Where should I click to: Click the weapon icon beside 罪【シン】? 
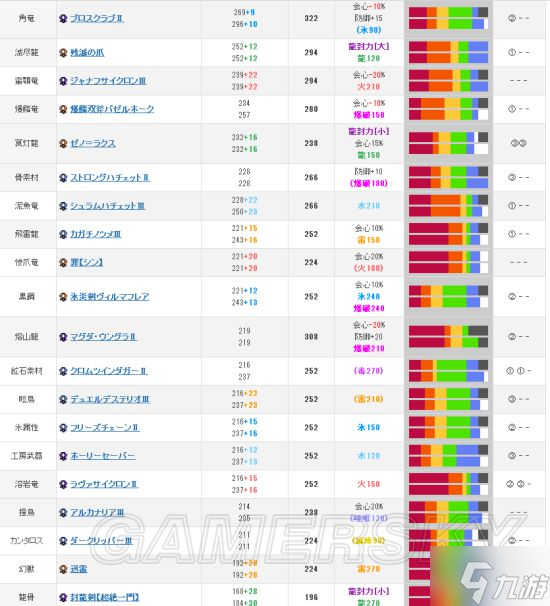pos(63,262)
